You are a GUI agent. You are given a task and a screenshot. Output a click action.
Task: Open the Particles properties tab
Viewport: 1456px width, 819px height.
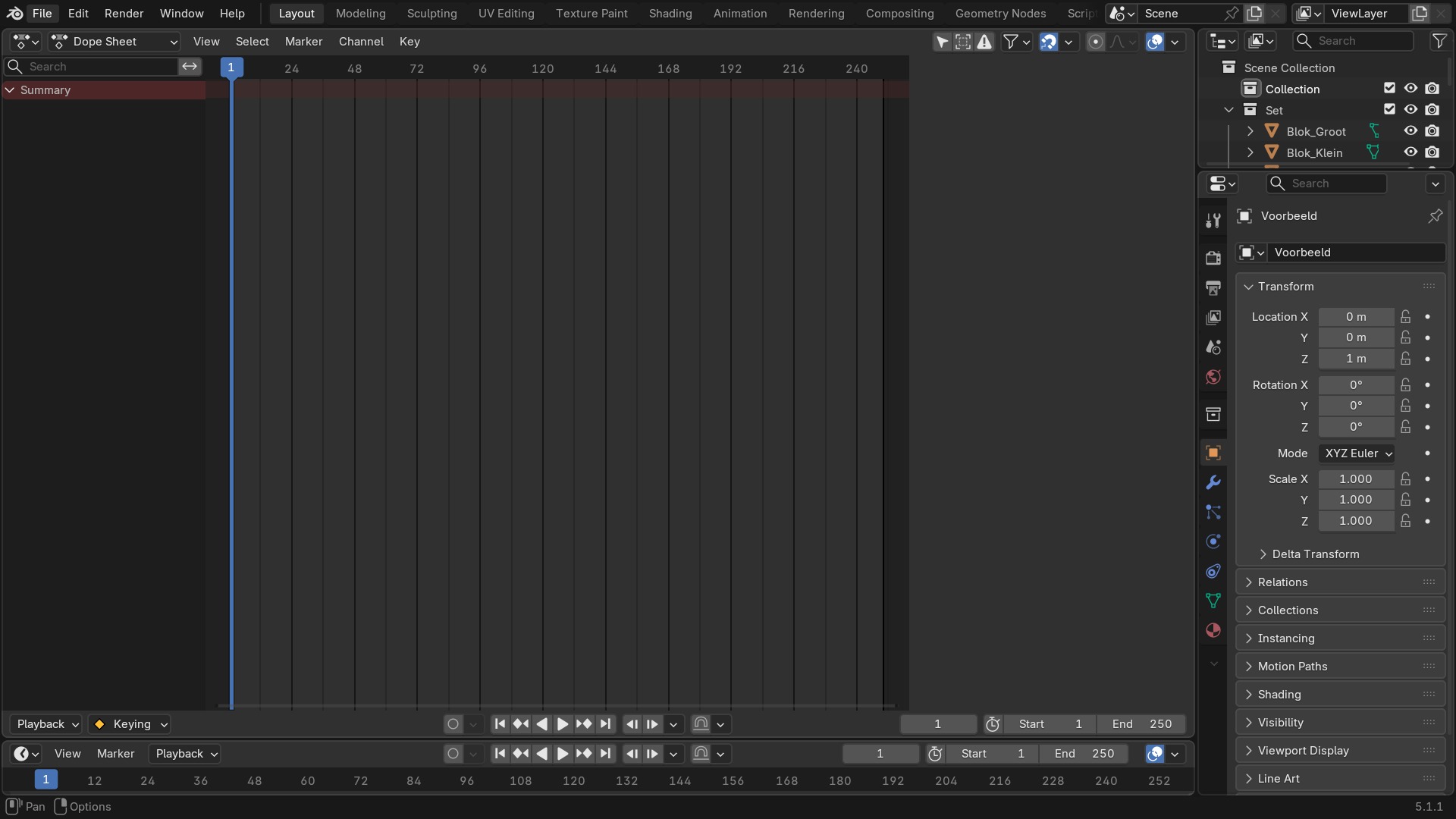[1213, 512]
